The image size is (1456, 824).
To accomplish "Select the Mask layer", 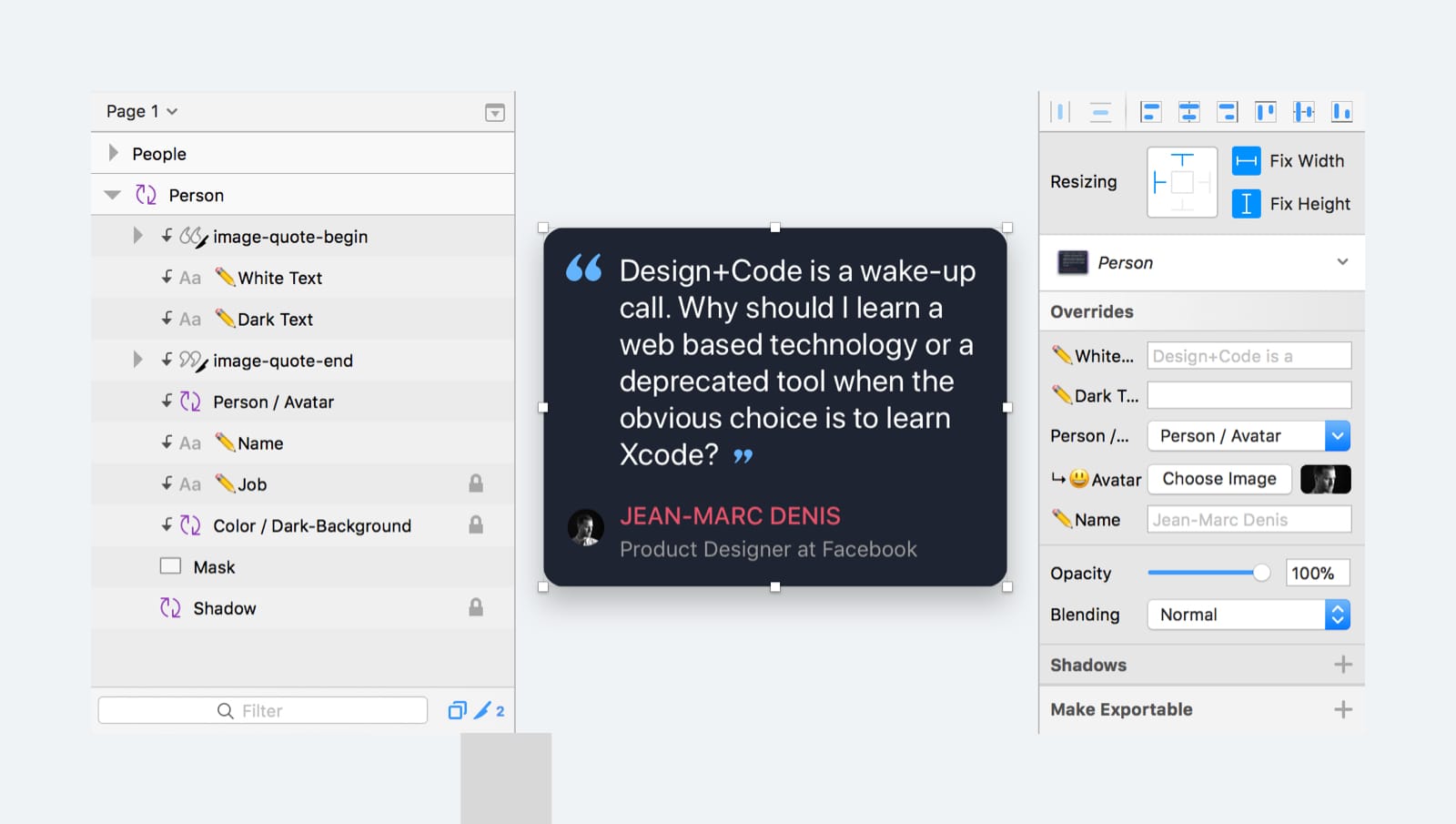I will coord(302,567).
